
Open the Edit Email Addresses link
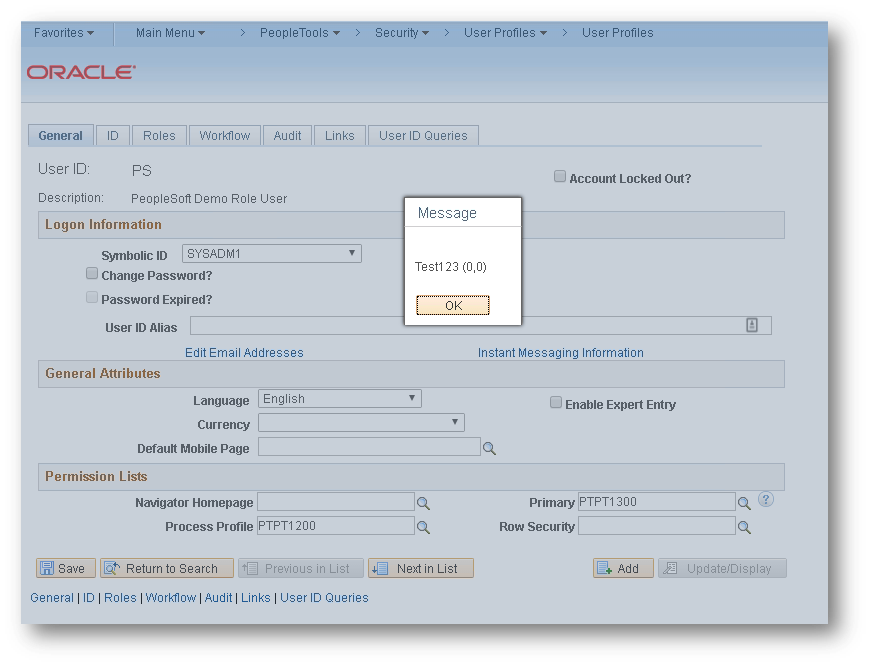click(244, 353)
